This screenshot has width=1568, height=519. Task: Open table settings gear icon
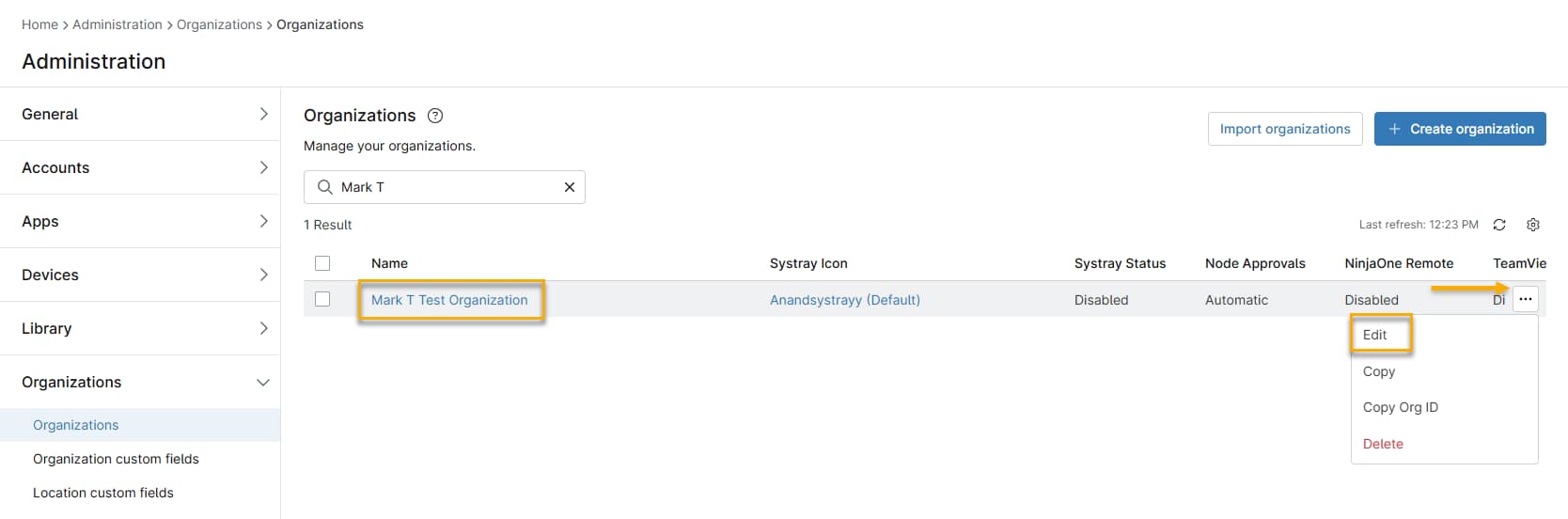1533,225
